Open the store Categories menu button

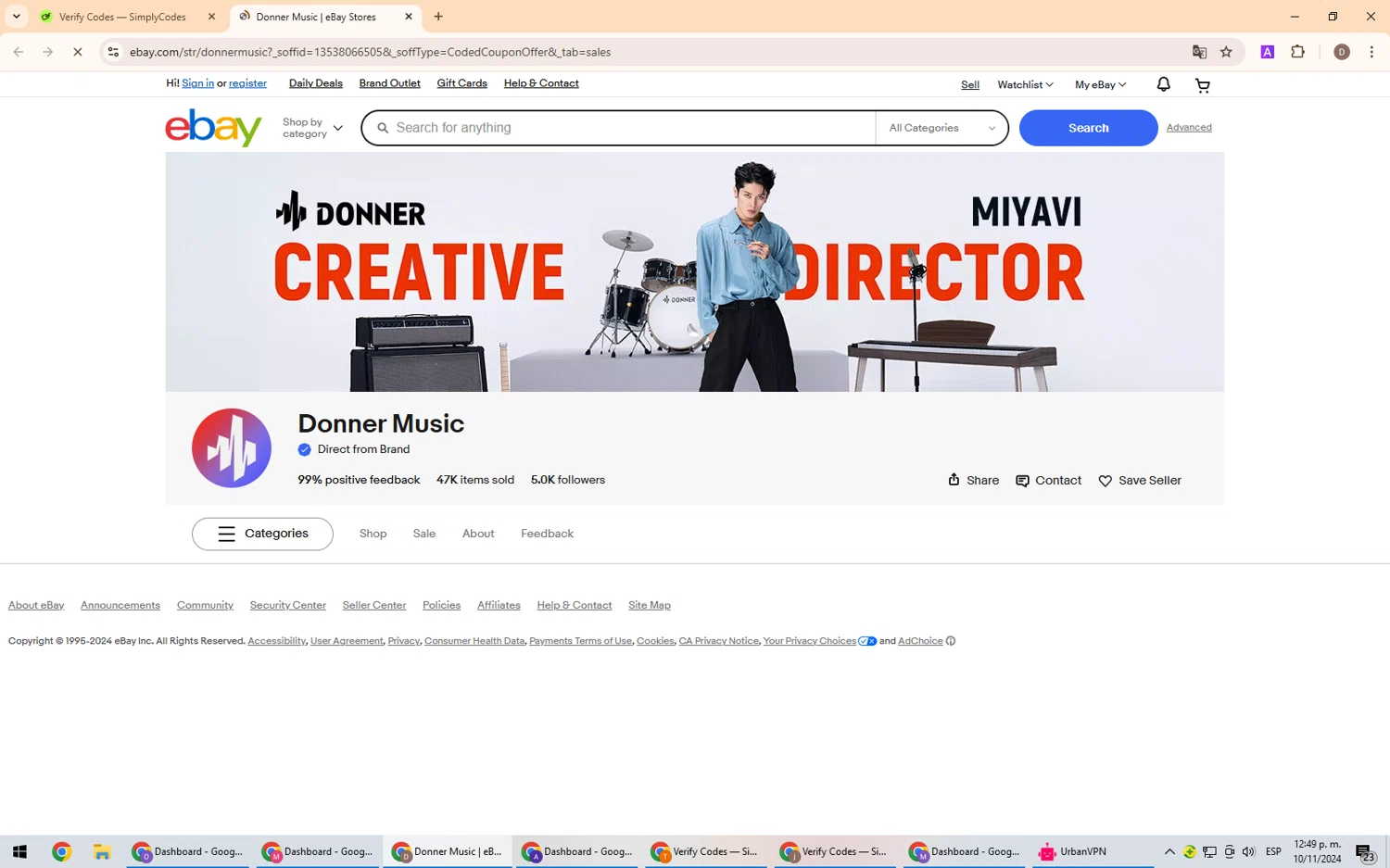tap(262, 534)
